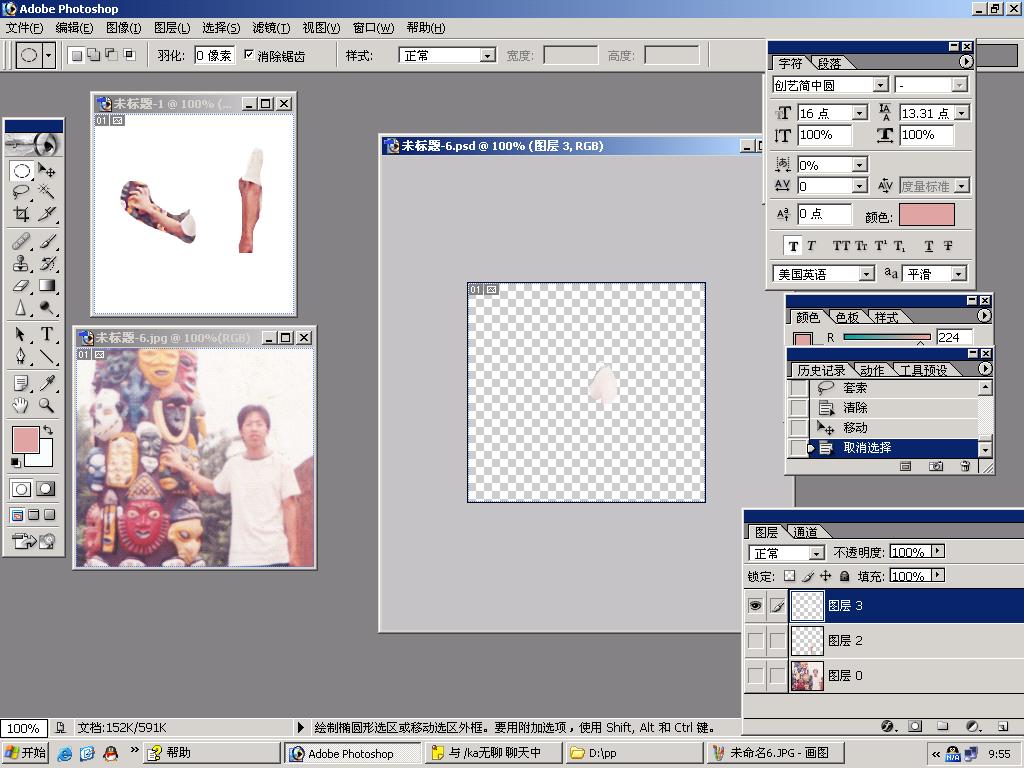Select the Gradient tool

46,286
